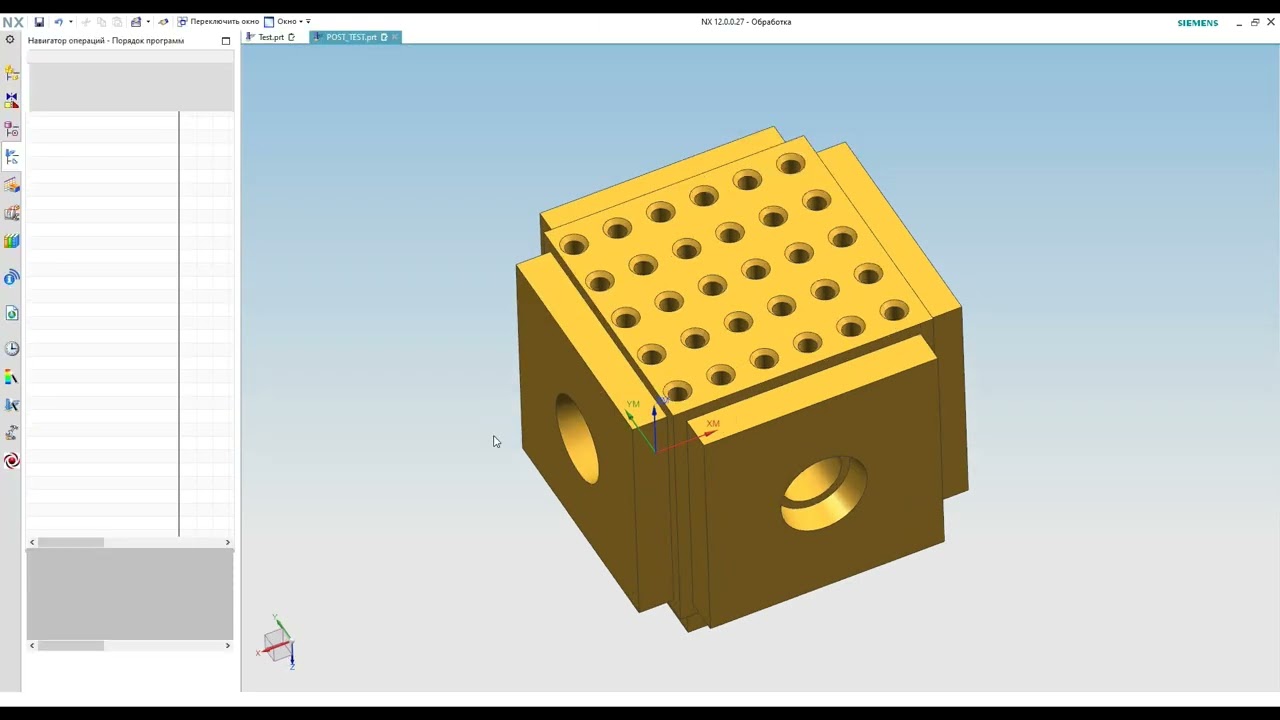Open the Machining Feature Navigator sidebar icon
Image resolution: width=1280 pixels, height=720 pixels.
point(12,185)
